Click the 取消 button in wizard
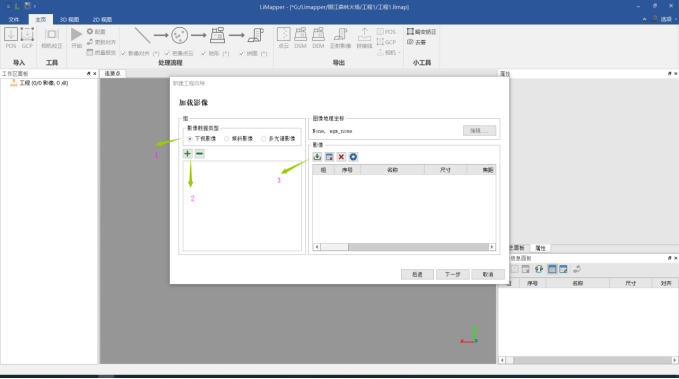Image resolution: width=679 pixels, height=379 pixels. click(488, 274)
